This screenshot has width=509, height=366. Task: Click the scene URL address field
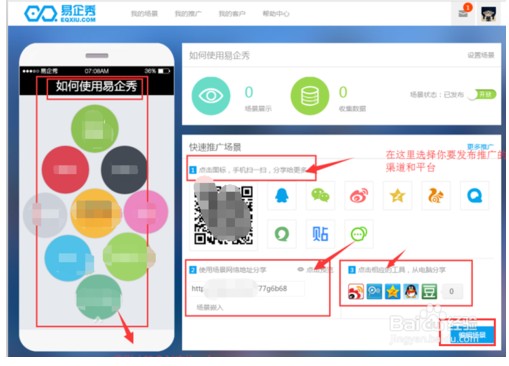tap(247, 289)
